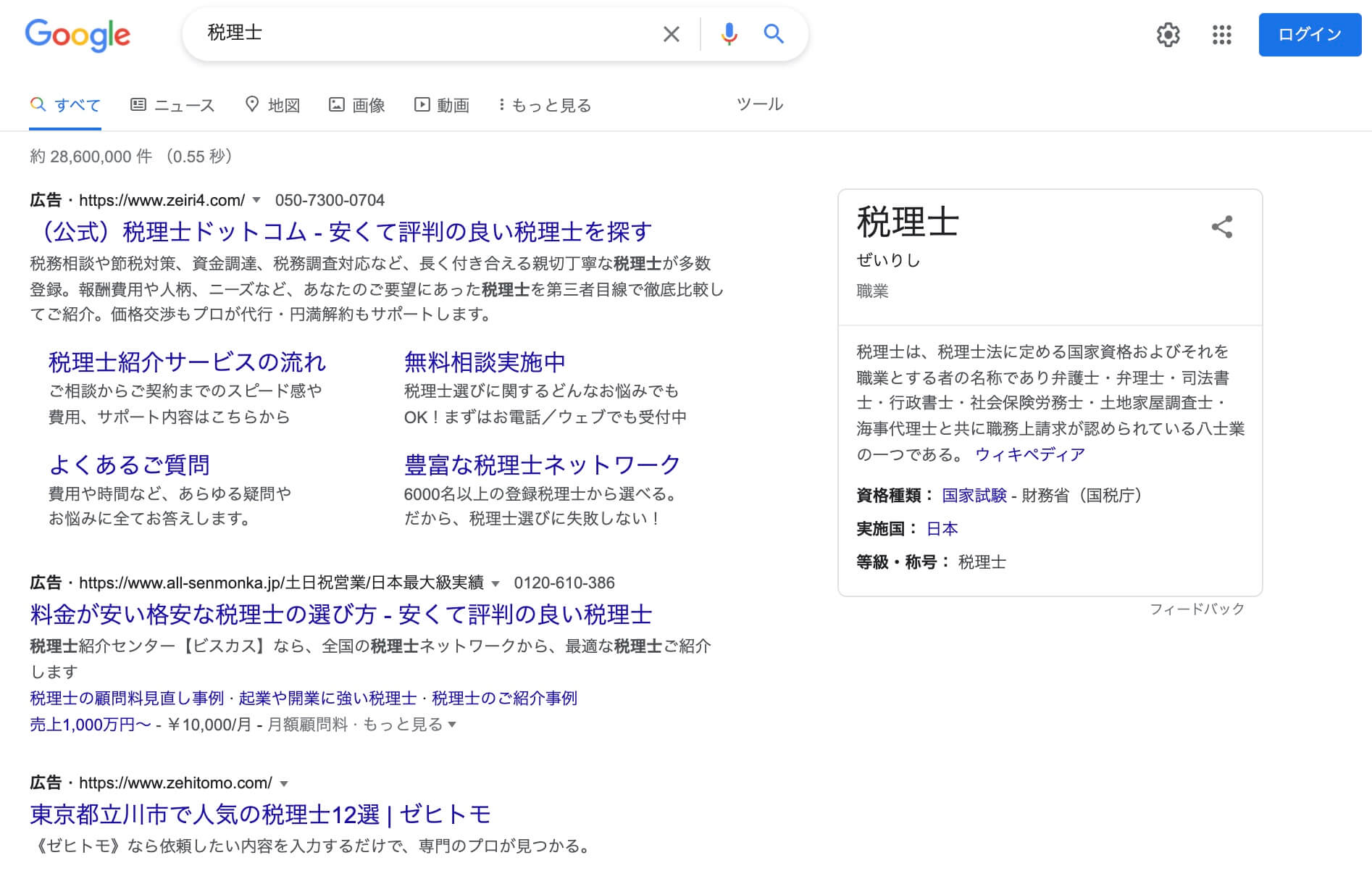Open 税理士のご紹介事例 link
The height and width of the screenshot is (871, 1372).
(504, 699)
